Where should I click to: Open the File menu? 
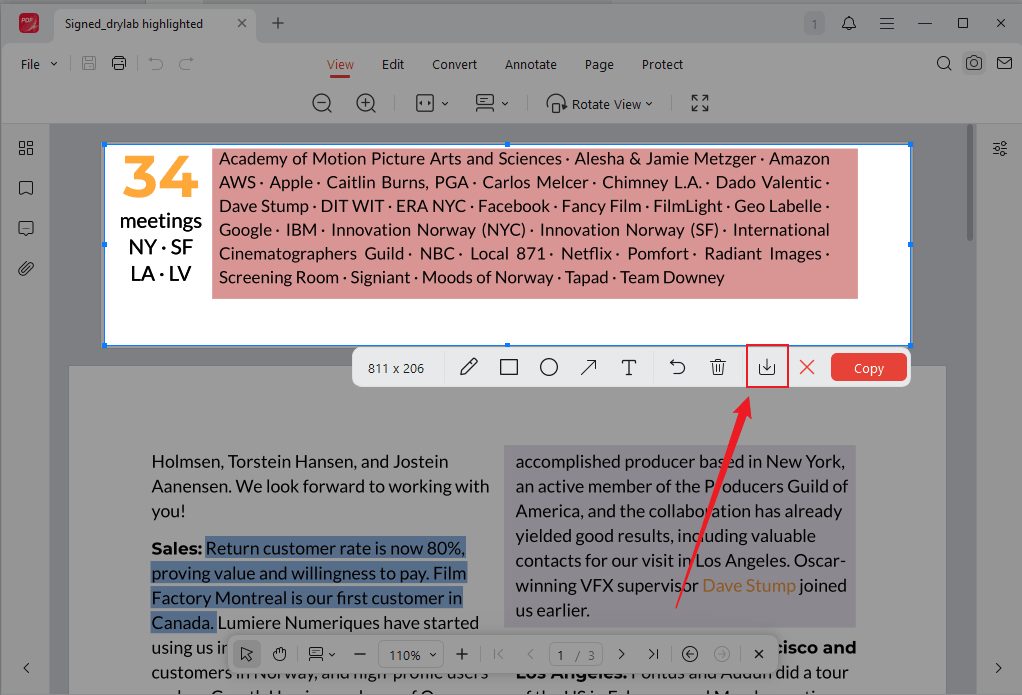(x=38, y=64)
